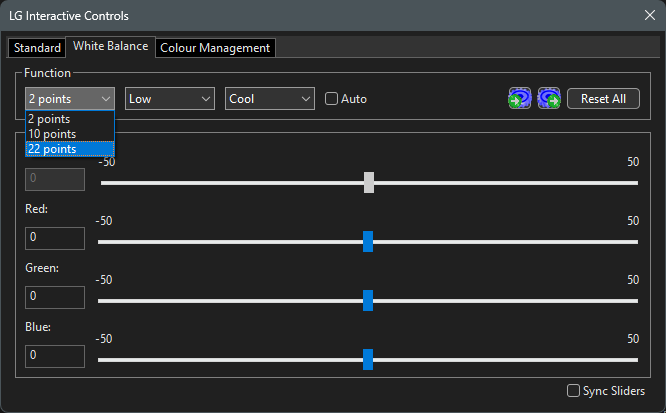This screenshot has width=666, height=413.
Task: Choose 10 points in the open list
Action: (70, 134)
